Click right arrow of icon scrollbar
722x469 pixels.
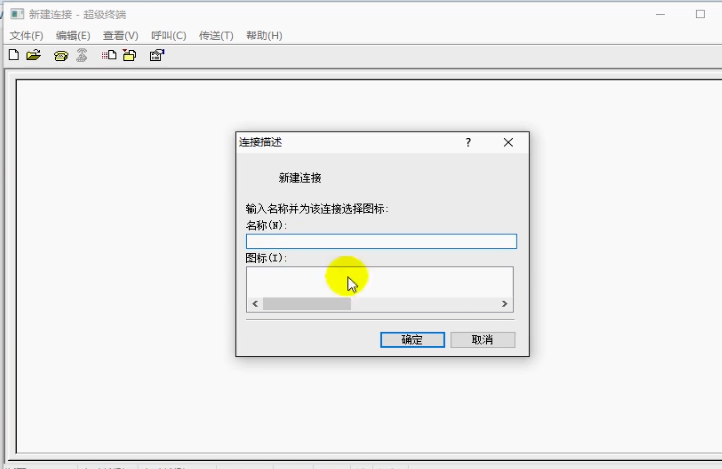pyautogui.click(x=505, y=304)
